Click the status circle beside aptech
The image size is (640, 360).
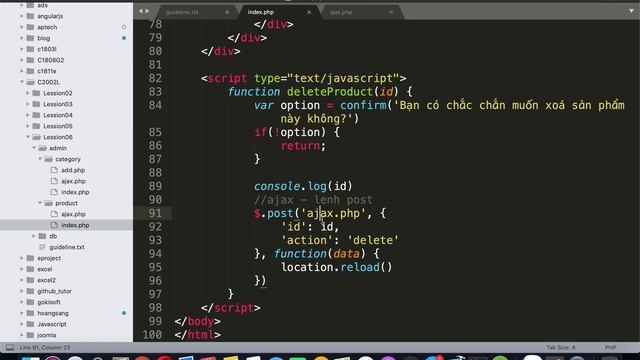pyautogui.click(x=124, y=27)
